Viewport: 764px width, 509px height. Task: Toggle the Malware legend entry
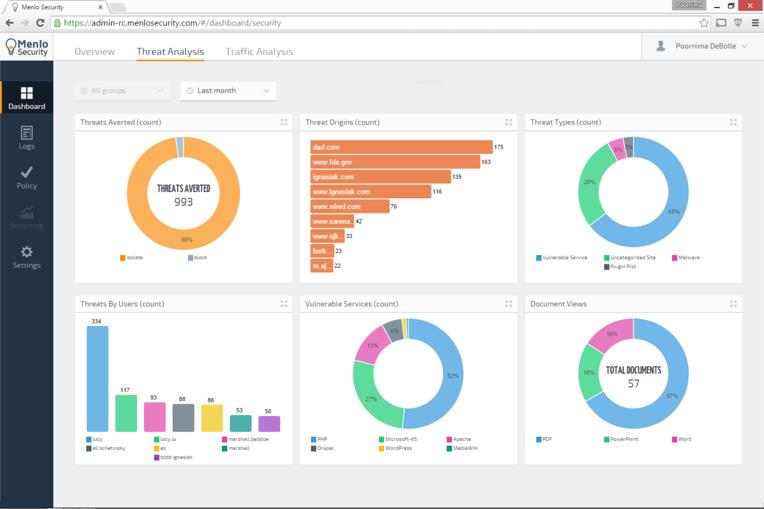(x=686, y=258)
